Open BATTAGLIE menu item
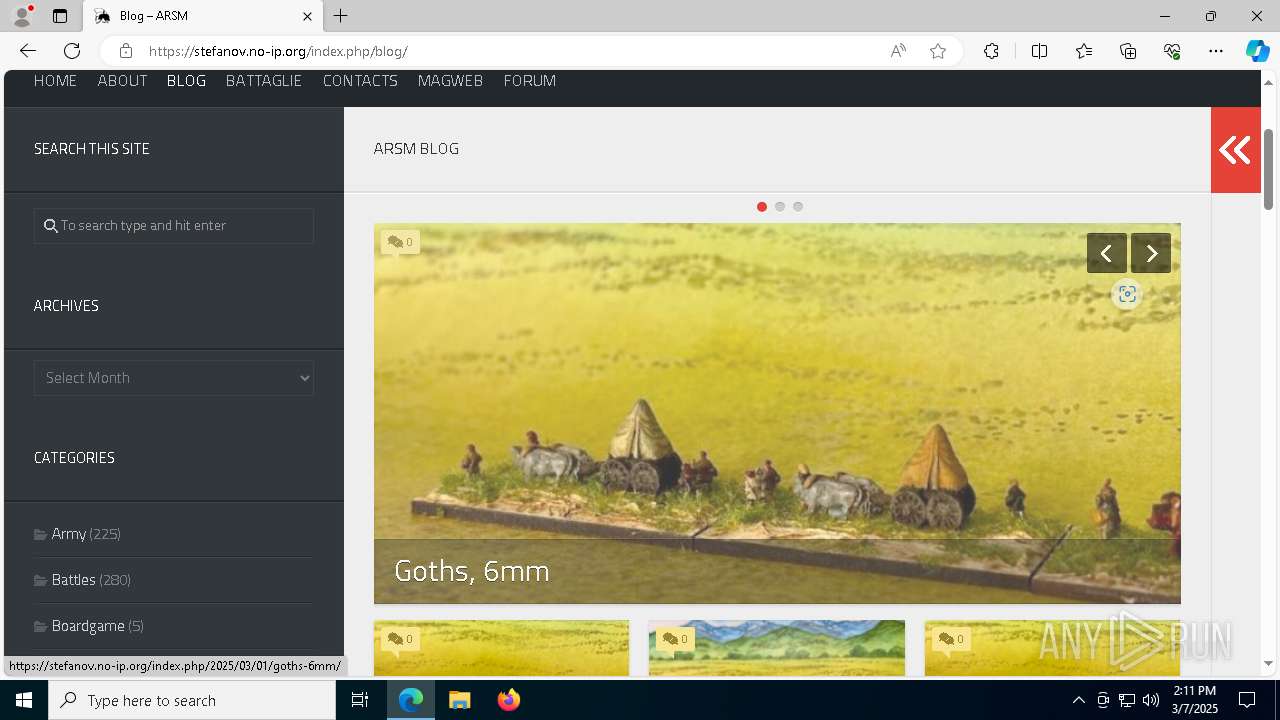 pos(264,81)
